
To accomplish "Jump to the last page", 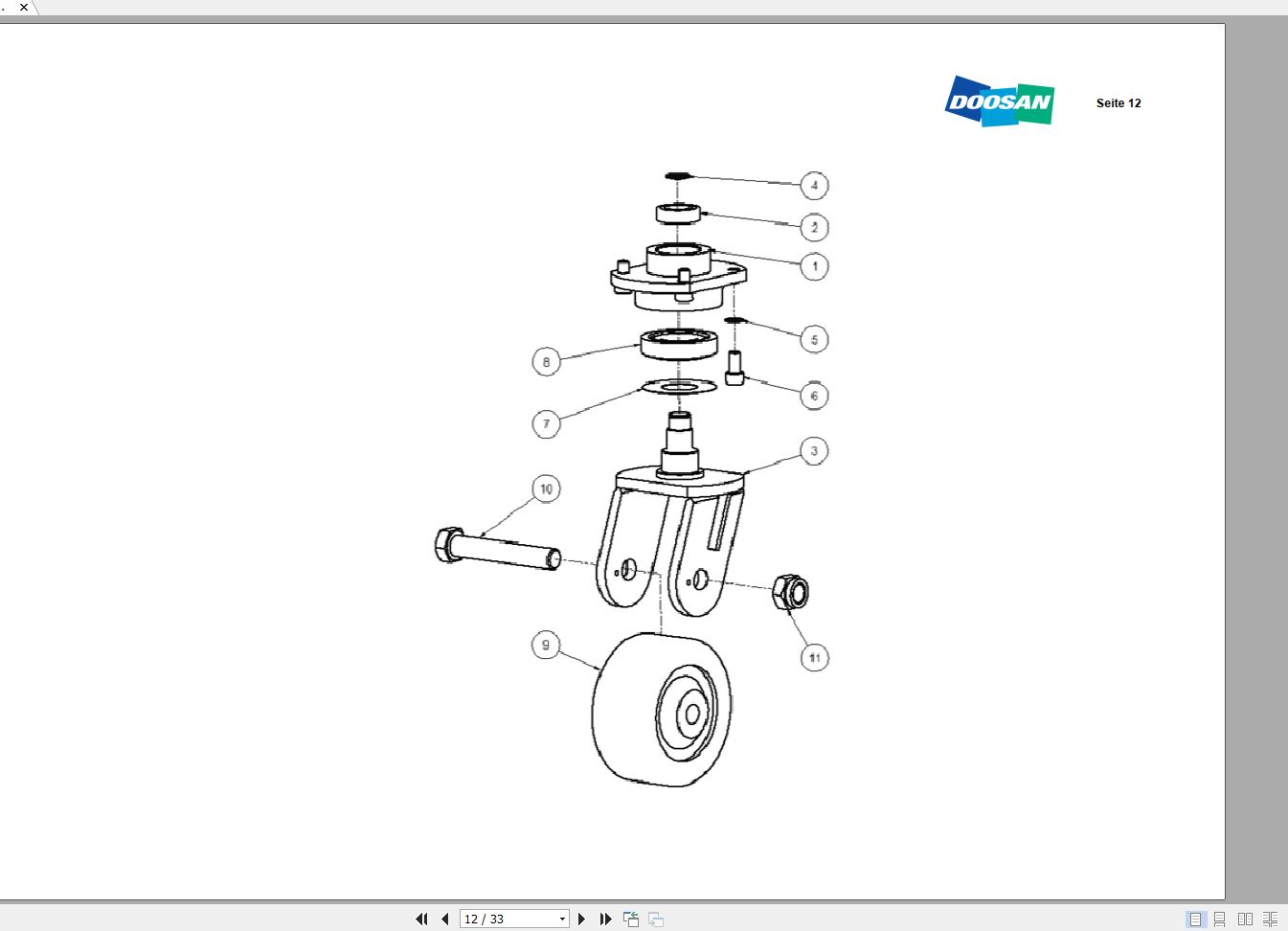I will 605,919.
